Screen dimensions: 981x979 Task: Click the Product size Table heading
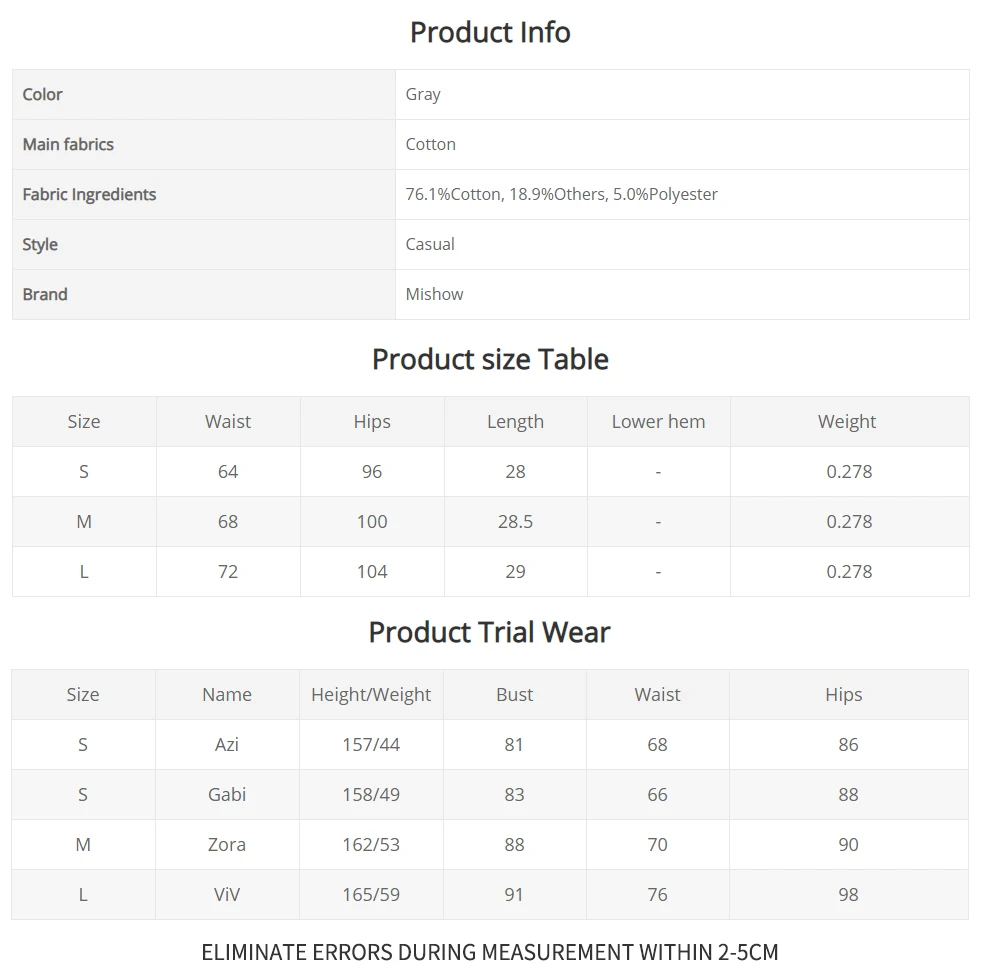tap(490, 359)
